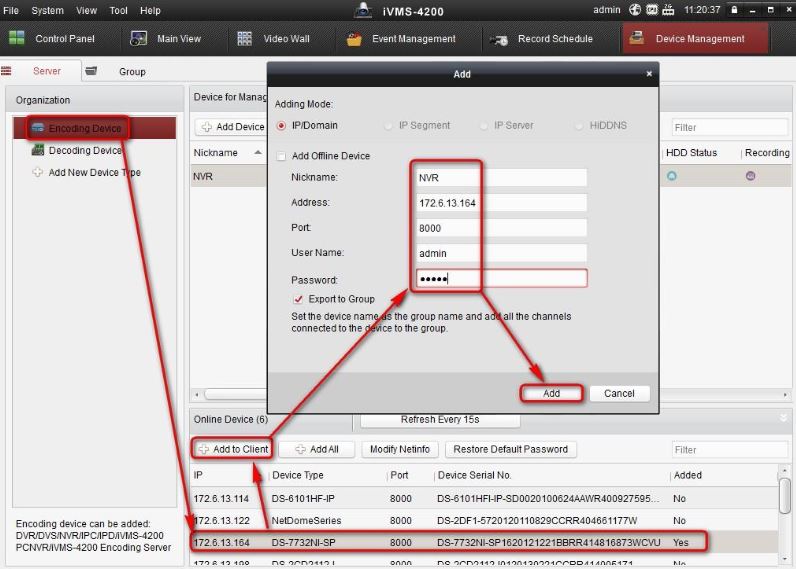Open the Control Panel tab icon
The height and width of the screenshot is (569, 796).
pos(17,38)
